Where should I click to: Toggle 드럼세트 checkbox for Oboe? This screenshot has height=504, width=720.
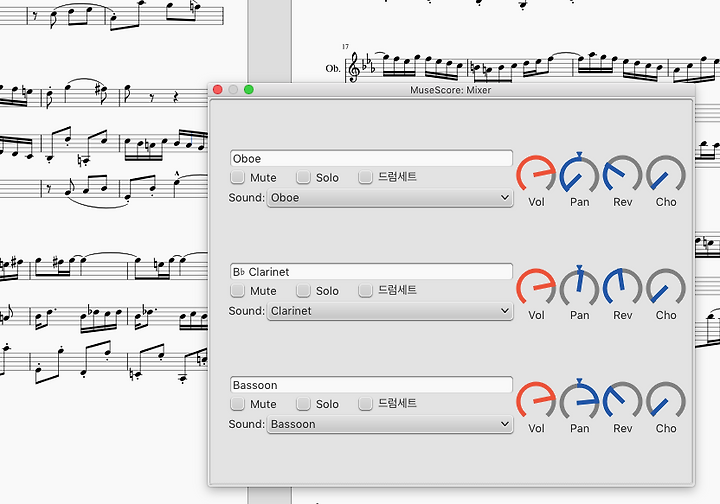365,177
